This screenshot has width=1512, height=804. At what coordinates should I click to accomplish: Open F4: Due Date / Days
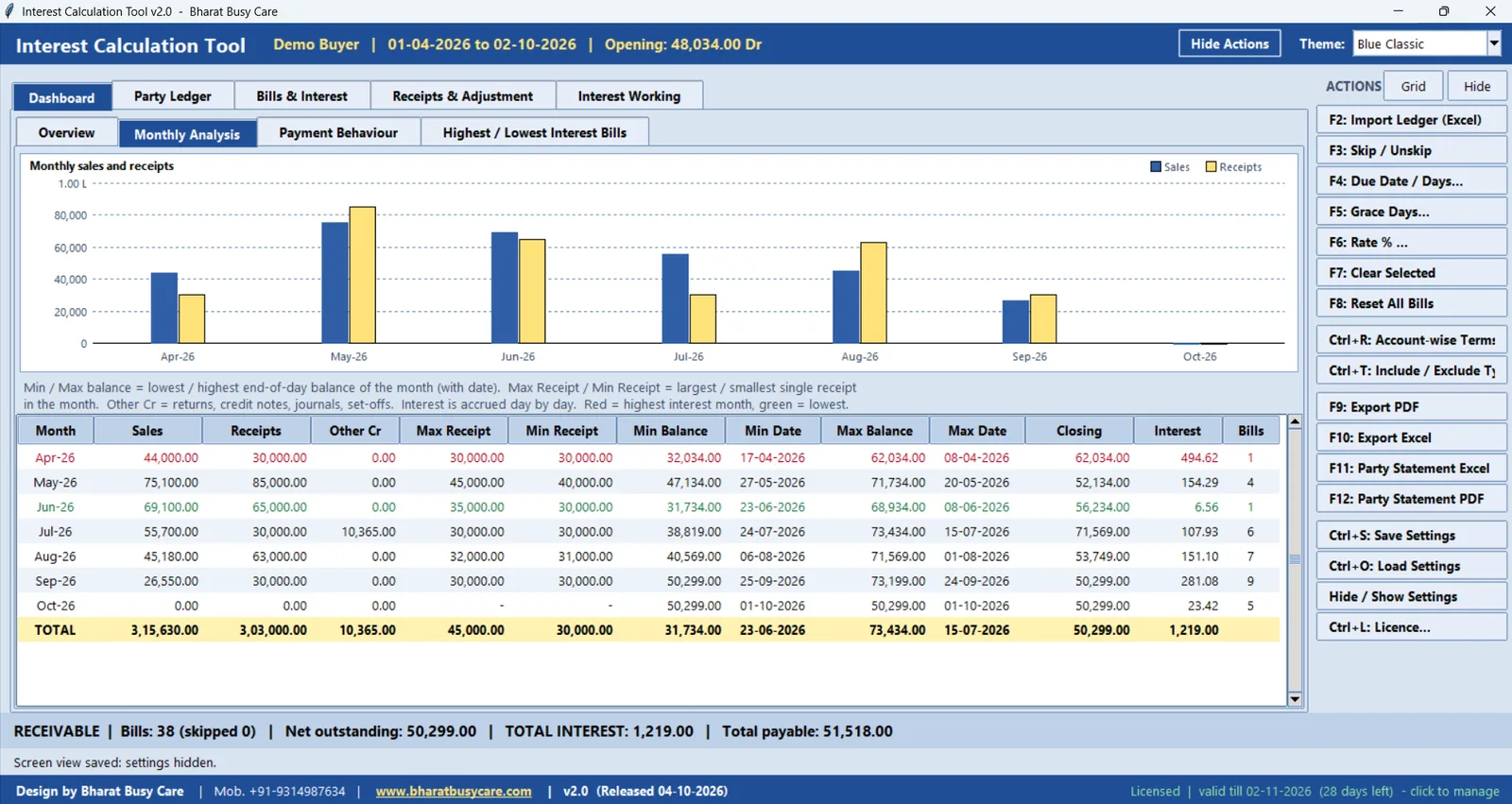pyautogui.click(x=1411, y=181)
